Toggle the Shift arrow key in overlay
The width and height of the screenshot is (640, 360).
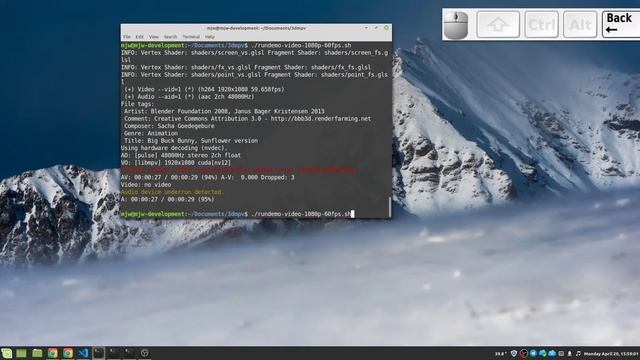click(498, 24)
